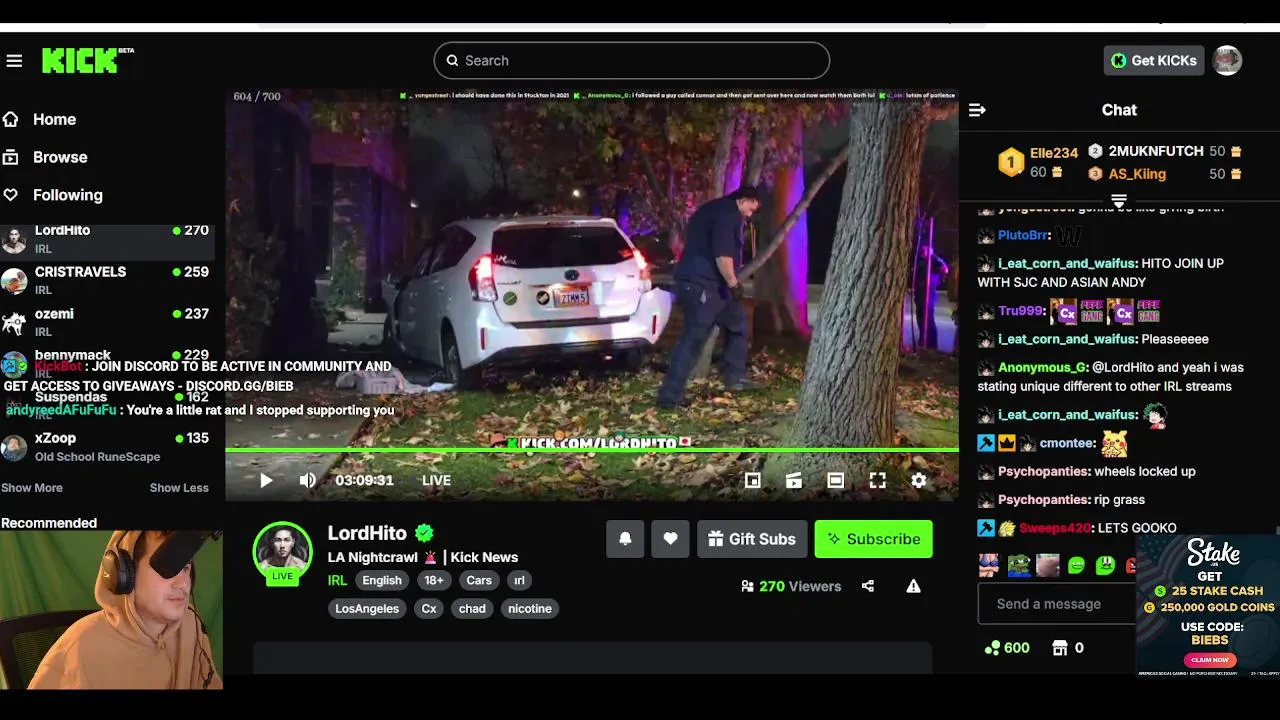
Task: Open the channel points balance 600
Action: [x=1007, y=648]
